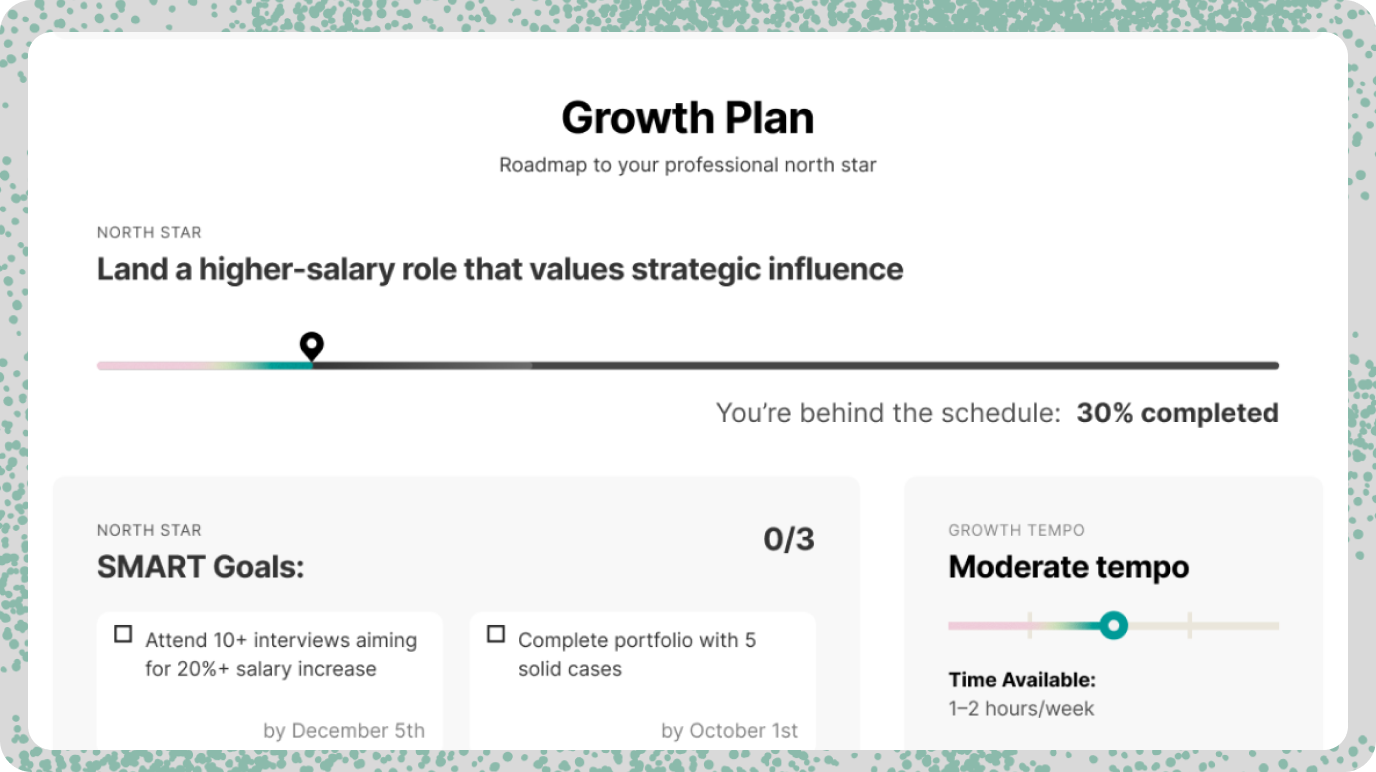Click the 0/3 goals counter

coord(788,540)
